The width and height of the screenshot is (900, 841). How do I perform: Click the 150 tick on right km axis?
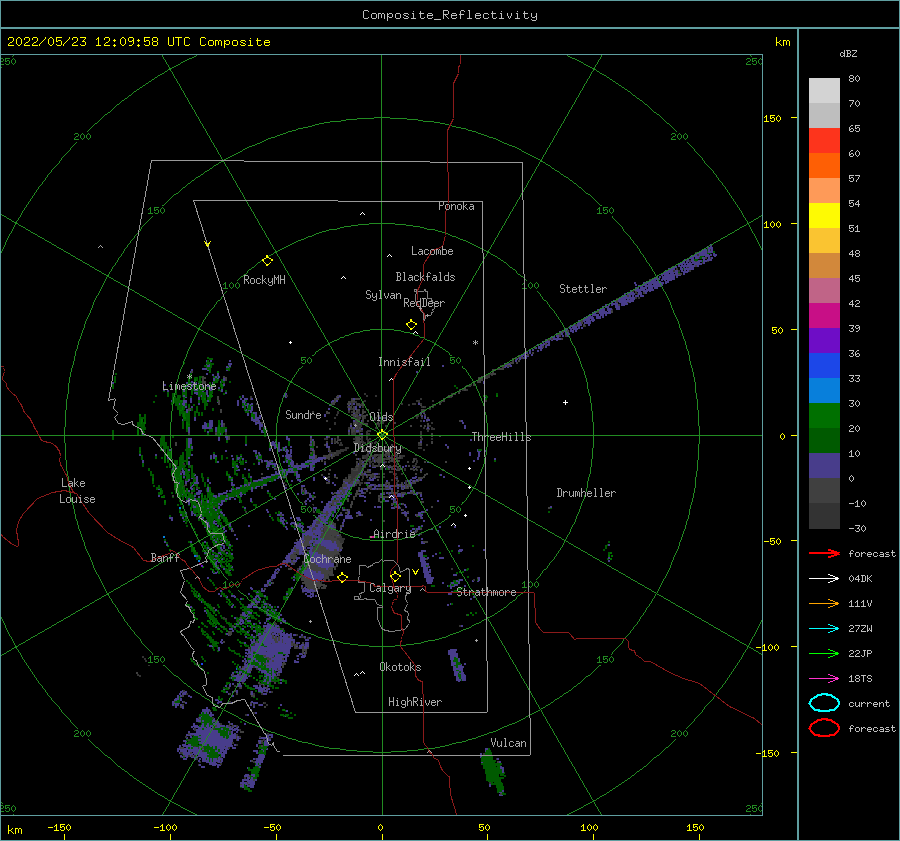point(772,118)
